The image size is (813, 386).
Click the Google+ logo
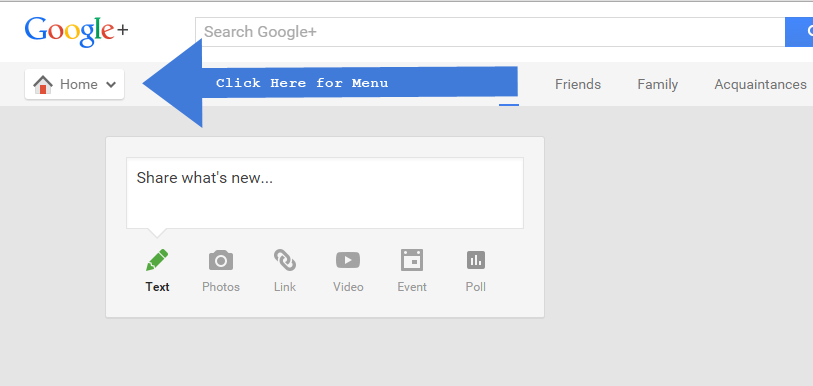pyautogui.click(x=76, y=31)
